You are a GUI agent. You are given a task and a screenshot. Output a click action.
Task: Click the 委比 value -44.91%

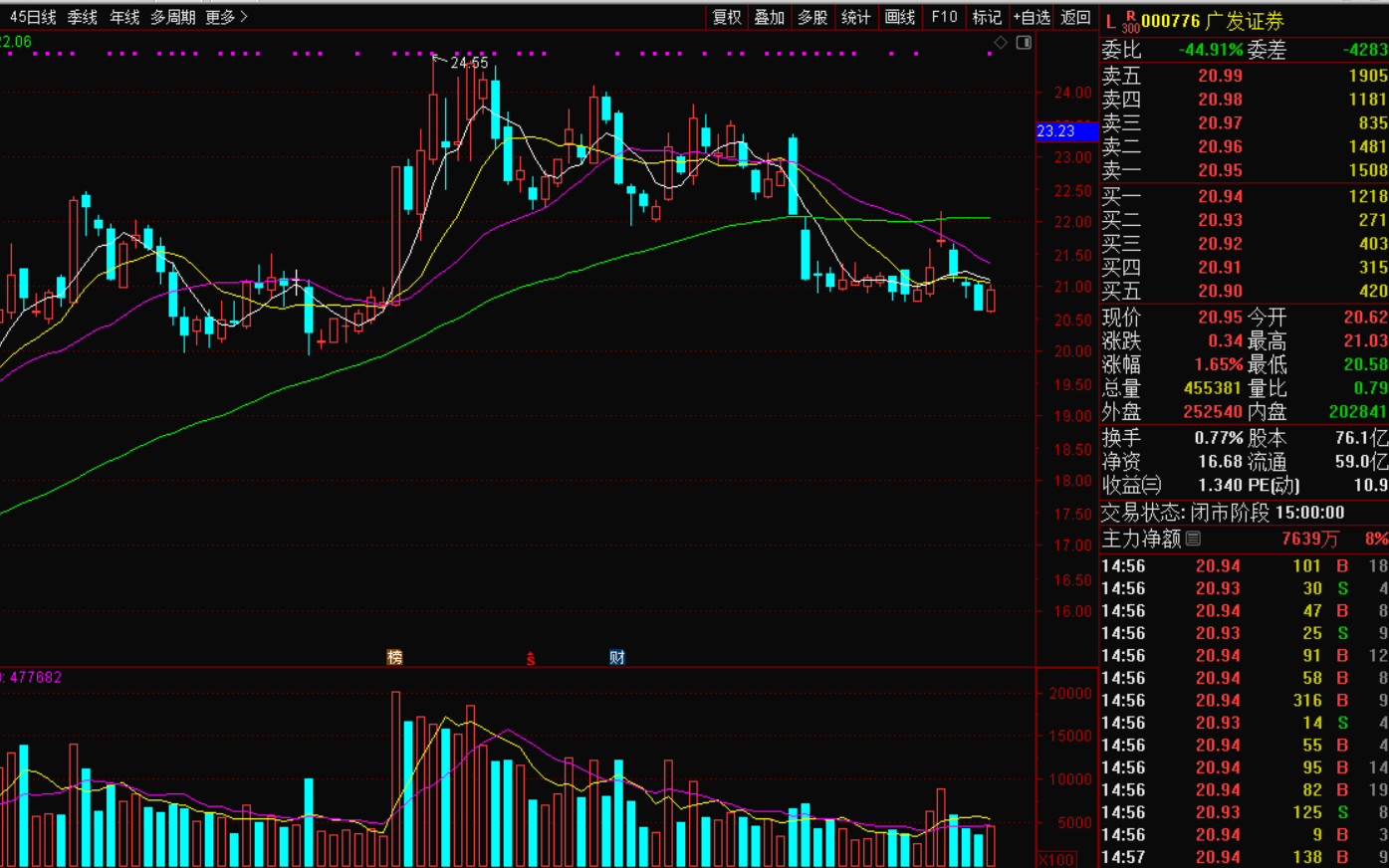[1211, 50]
